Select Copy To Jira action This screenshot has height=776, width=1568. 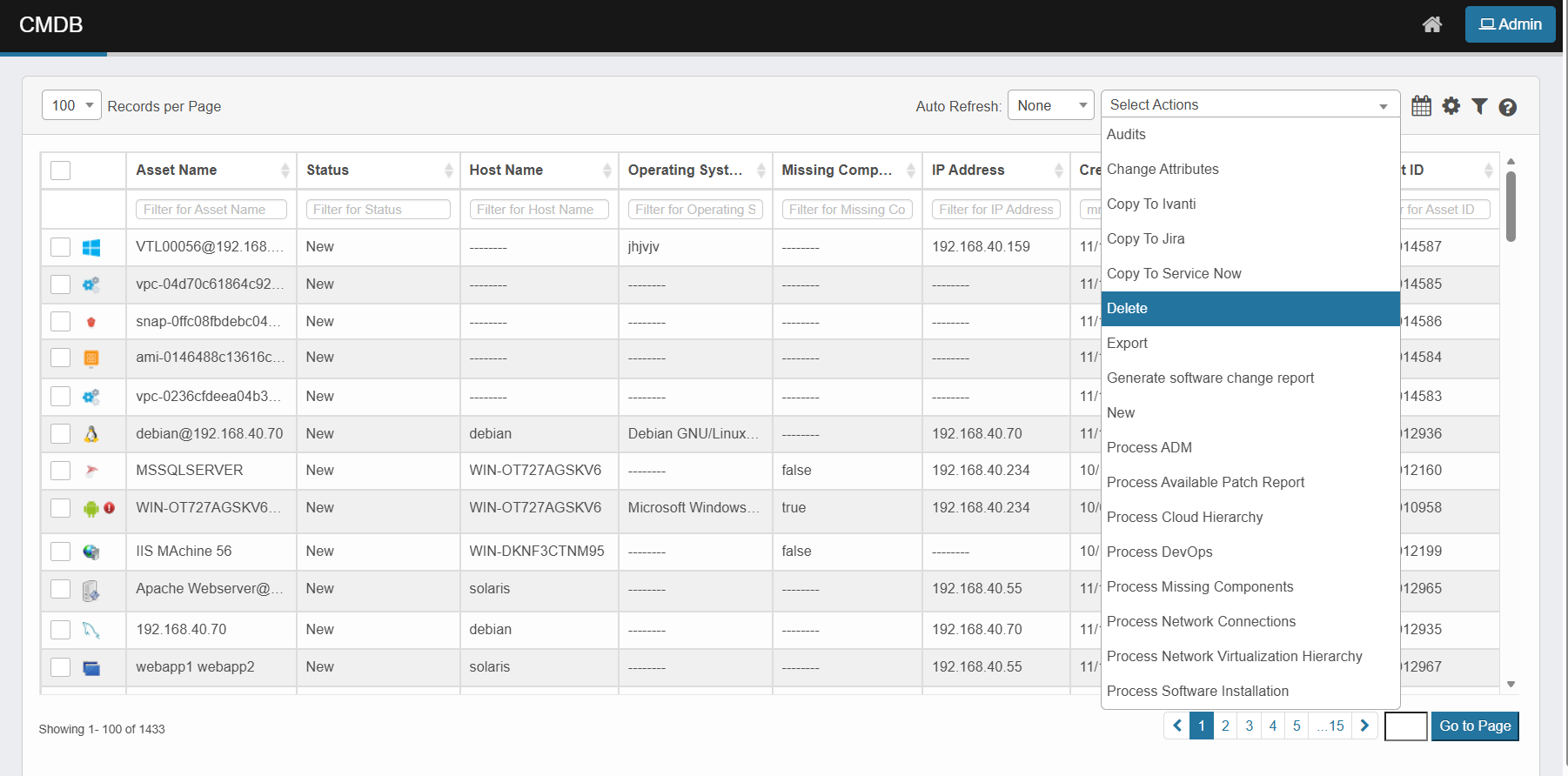[1145, 239]
